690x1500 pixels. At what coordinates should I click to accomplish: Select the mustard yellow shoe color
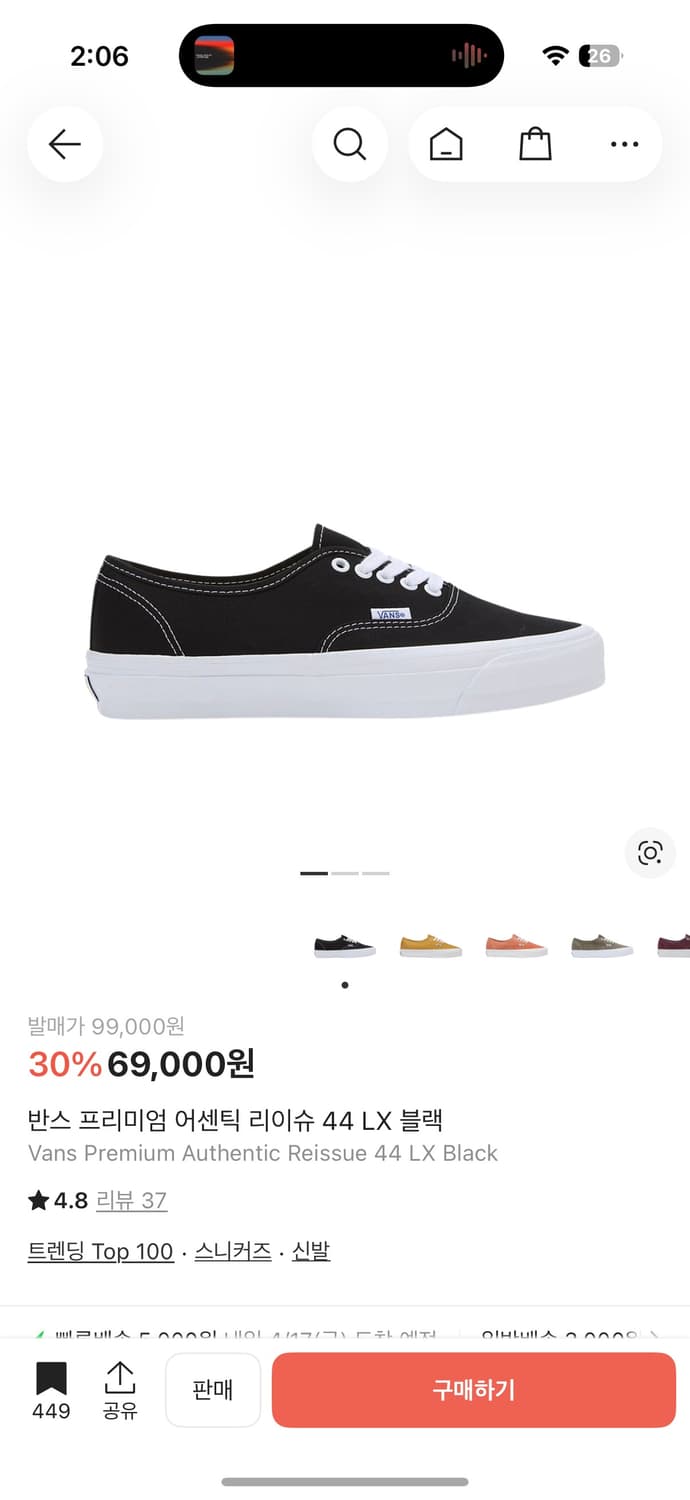click(431, 945)
